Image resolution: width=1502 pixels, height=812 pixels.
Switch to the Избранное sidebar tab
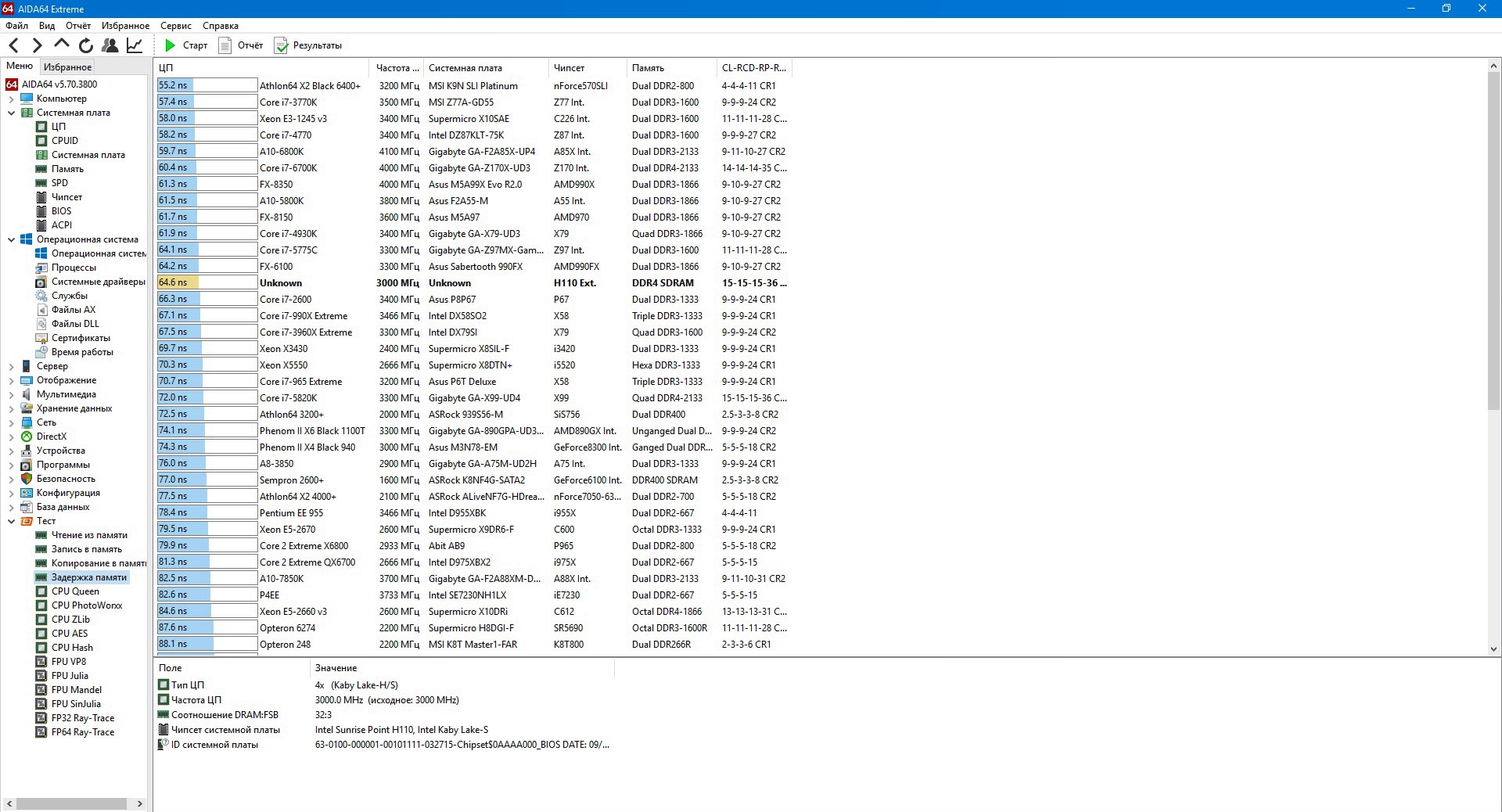point(67,67)
